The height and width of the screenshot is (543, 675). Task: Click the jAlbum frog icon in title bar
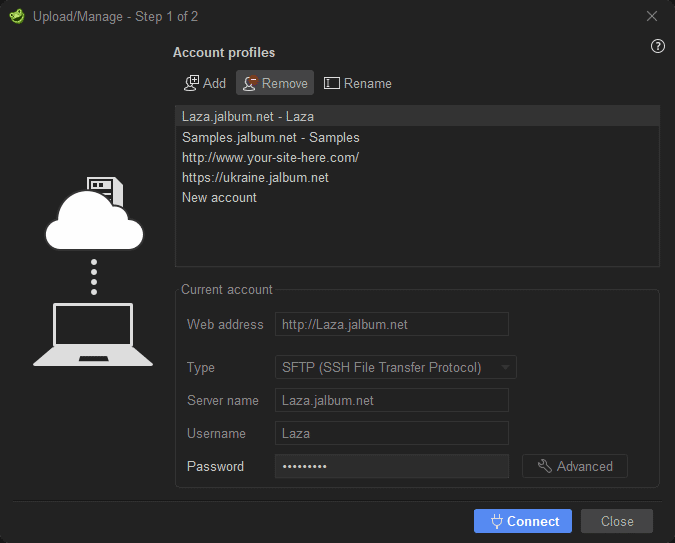[17, 16]
